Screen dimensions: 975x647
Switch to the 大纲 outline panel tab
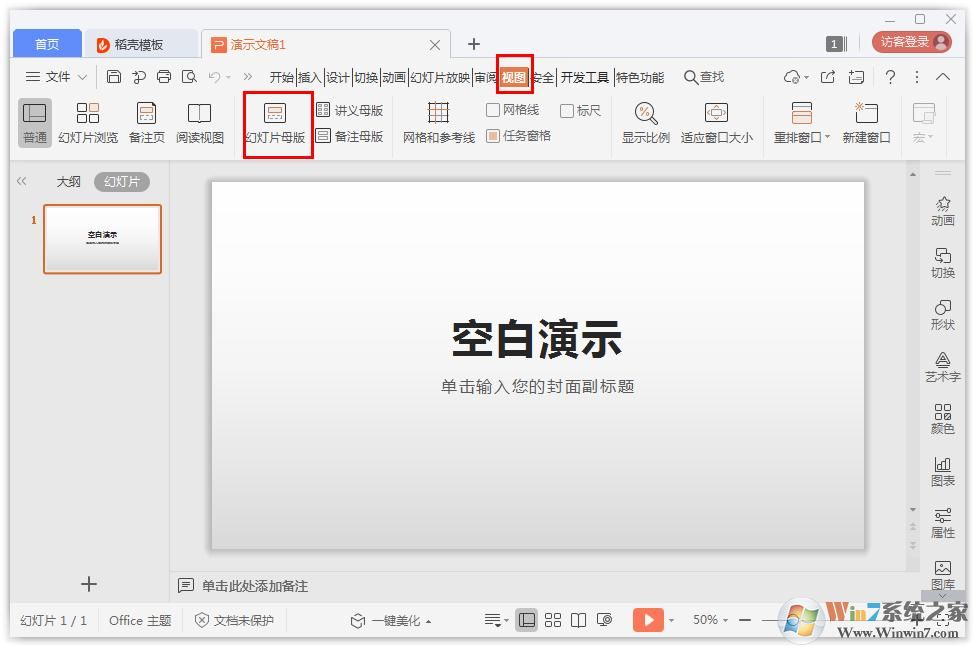(68, 181)
